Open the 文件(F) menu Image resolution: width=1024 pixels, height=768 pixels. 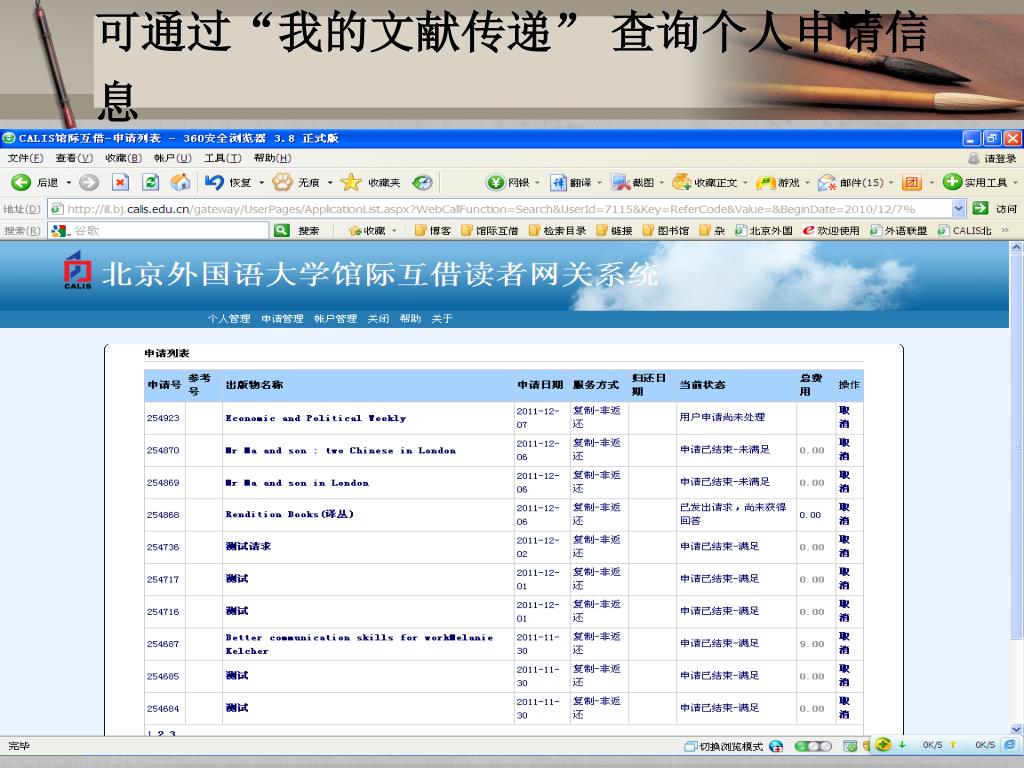click(x=25, y=158)
